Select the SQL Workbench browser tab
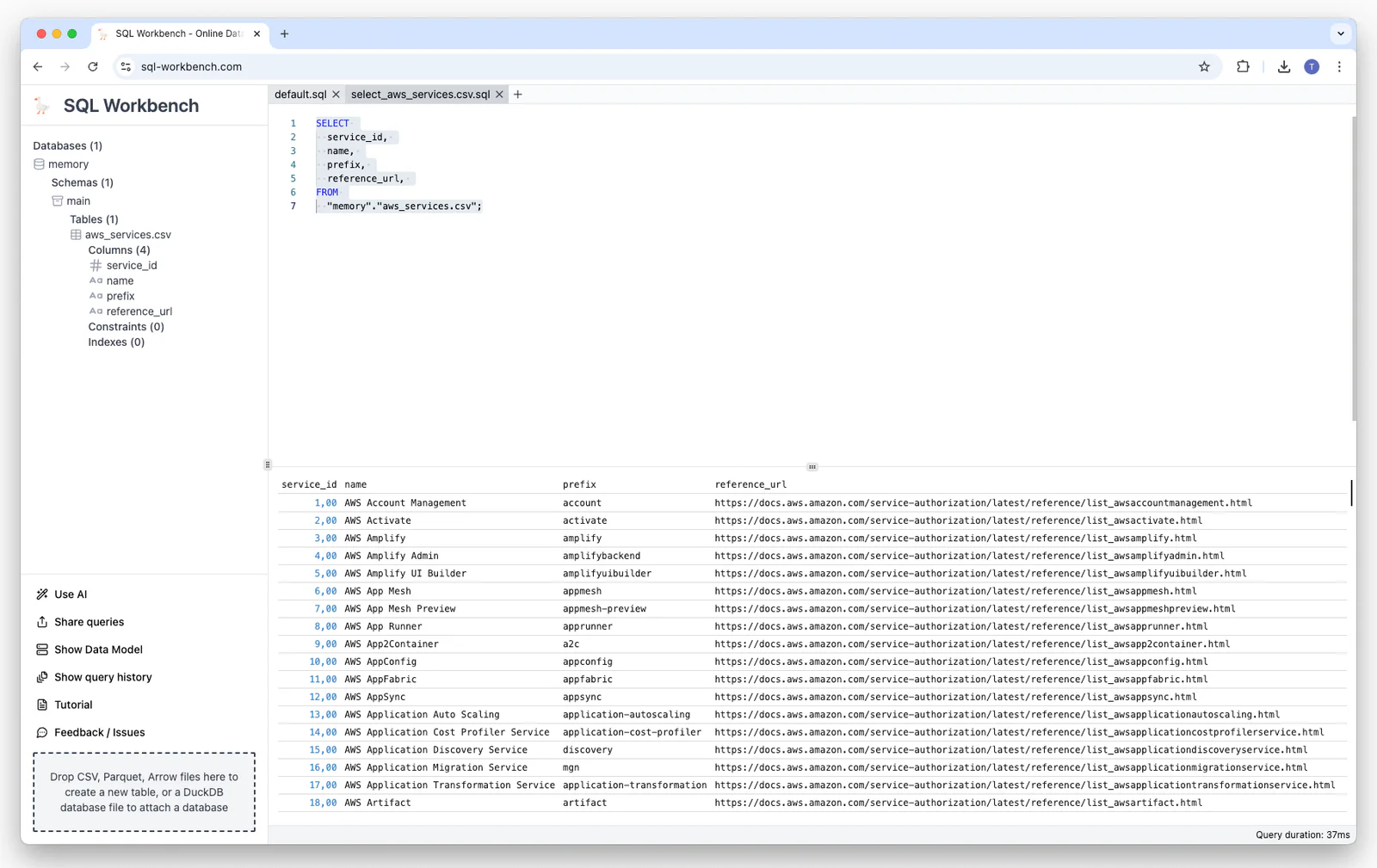1377x868 pixels. click(x=179, y=34)
